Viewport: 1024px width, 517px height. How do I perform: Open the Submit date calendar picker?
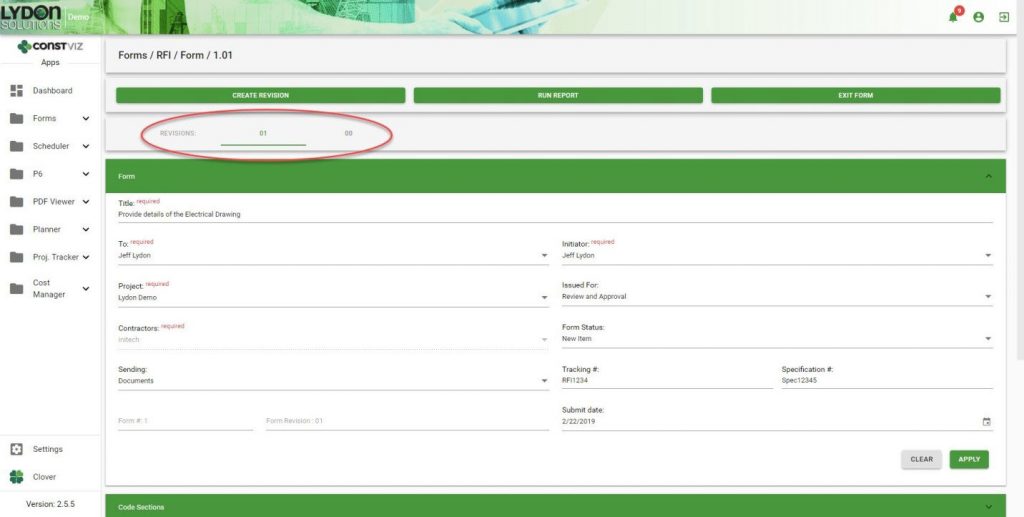pos(986,422)
